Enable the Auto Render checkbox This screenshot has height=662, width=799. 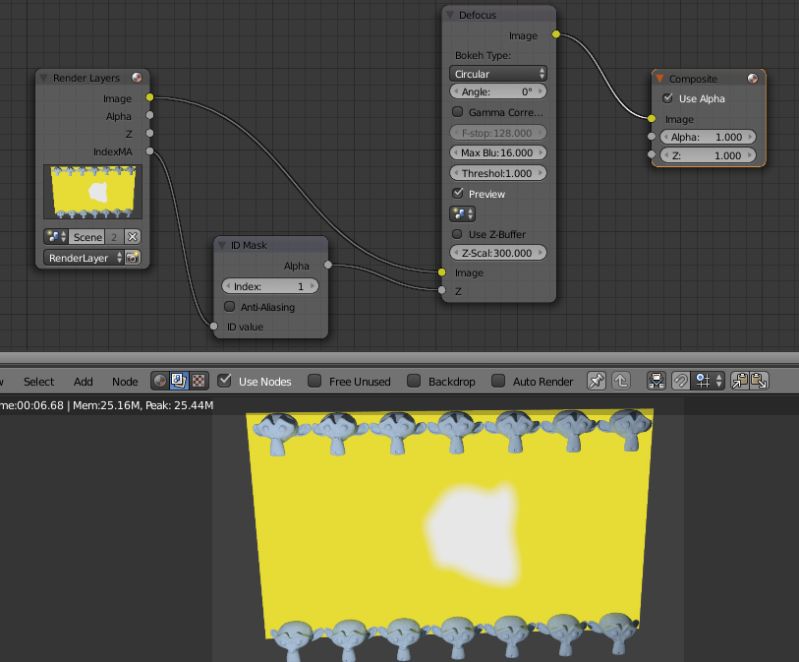click(498, 381)
